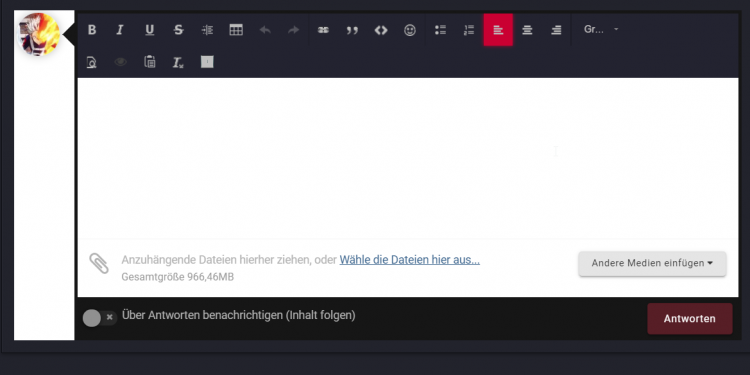Toggle italic formatting
Image resolution: width=750 pixels, height=375 pixels.
point(120,30)
